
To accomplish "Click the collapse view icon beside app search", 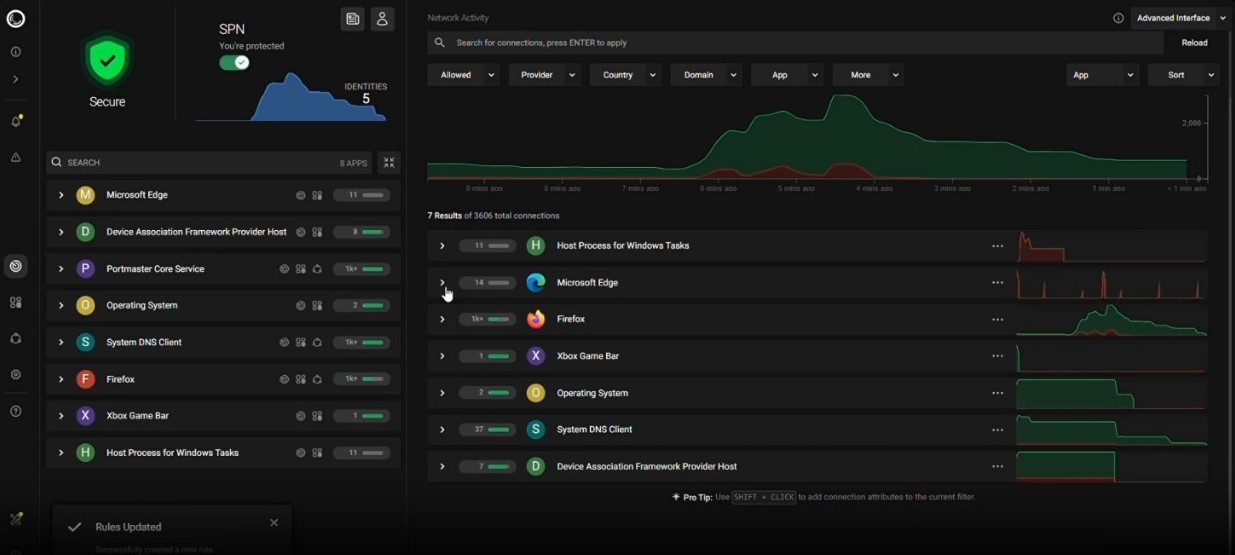I will click(389, 162).
